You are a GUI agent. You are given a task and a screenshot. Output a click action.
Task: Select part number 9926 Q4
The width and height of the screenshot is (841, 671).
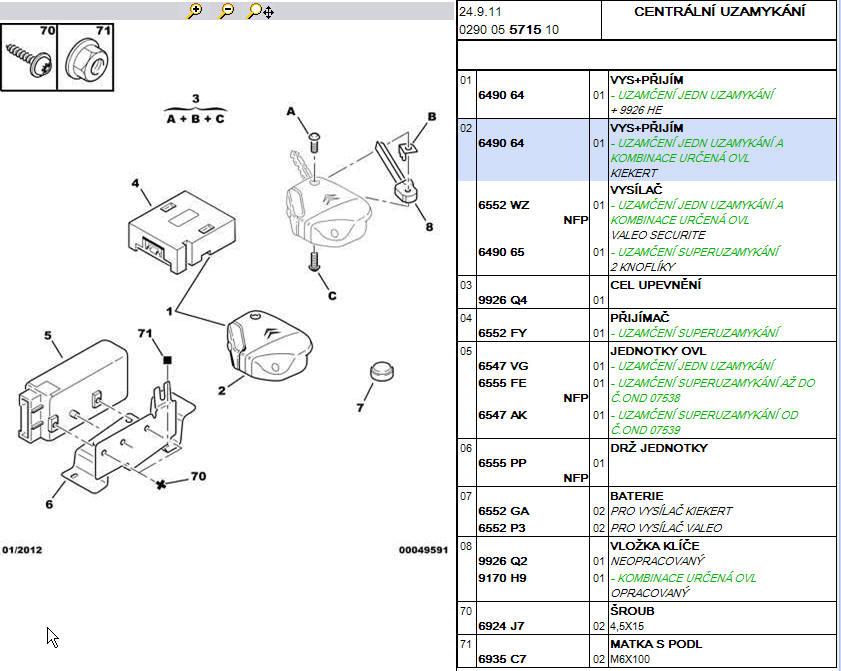(503, 300)
